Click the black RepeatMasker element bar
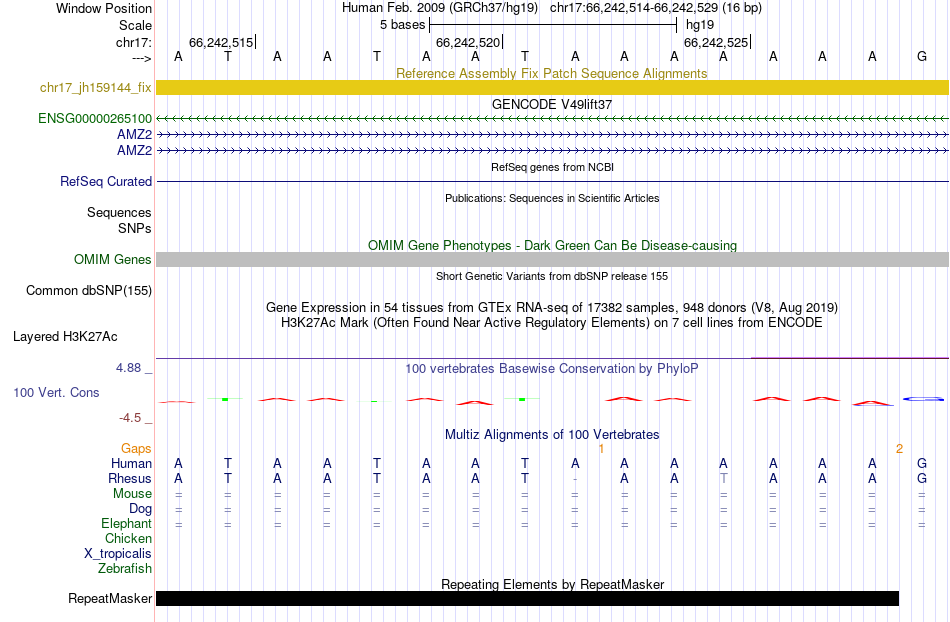950x622 pixels. coord(527,598)
